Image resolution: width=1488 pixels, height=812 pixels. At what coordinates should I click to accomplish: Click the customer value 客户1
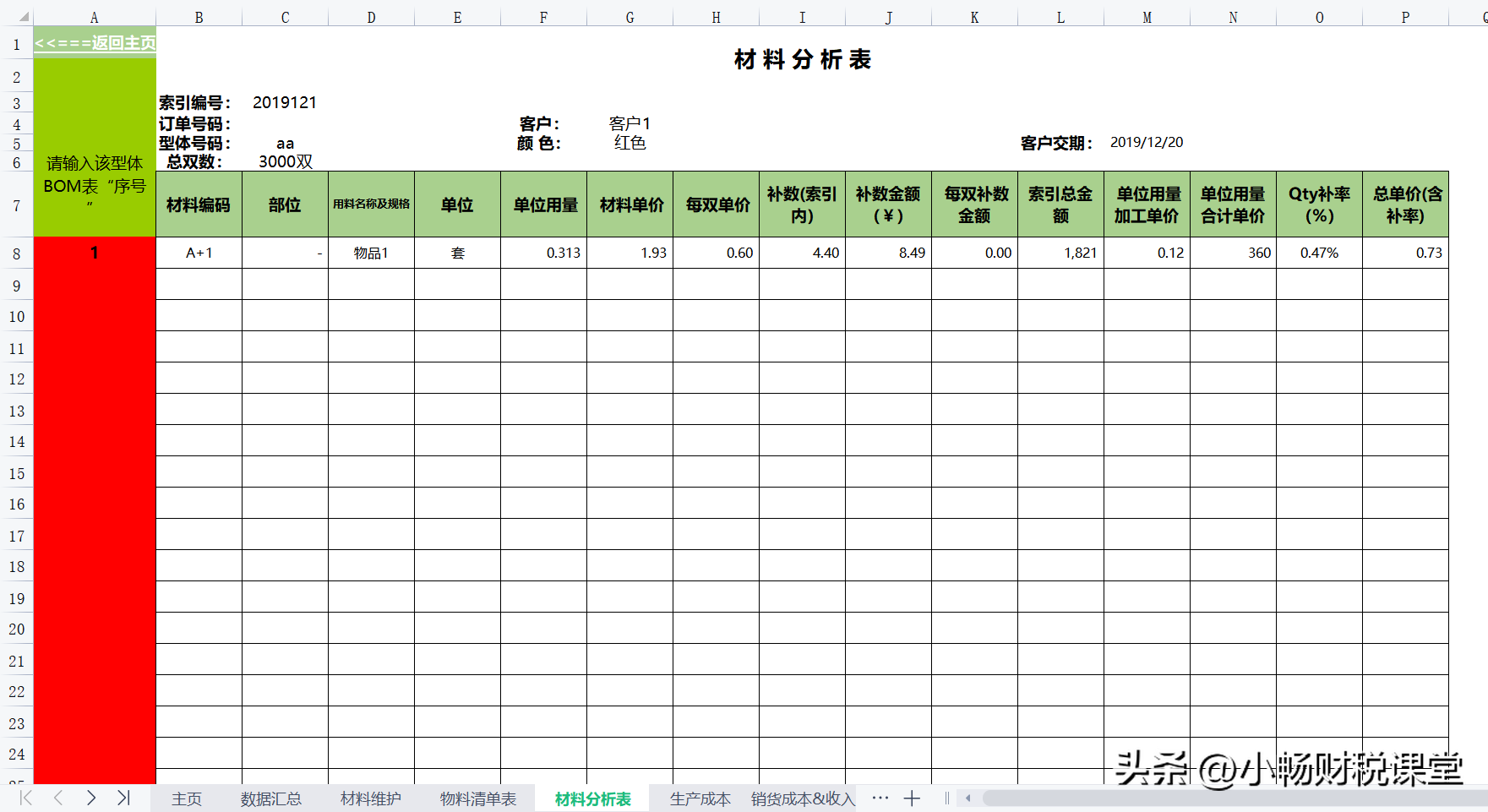click(630, 123)
